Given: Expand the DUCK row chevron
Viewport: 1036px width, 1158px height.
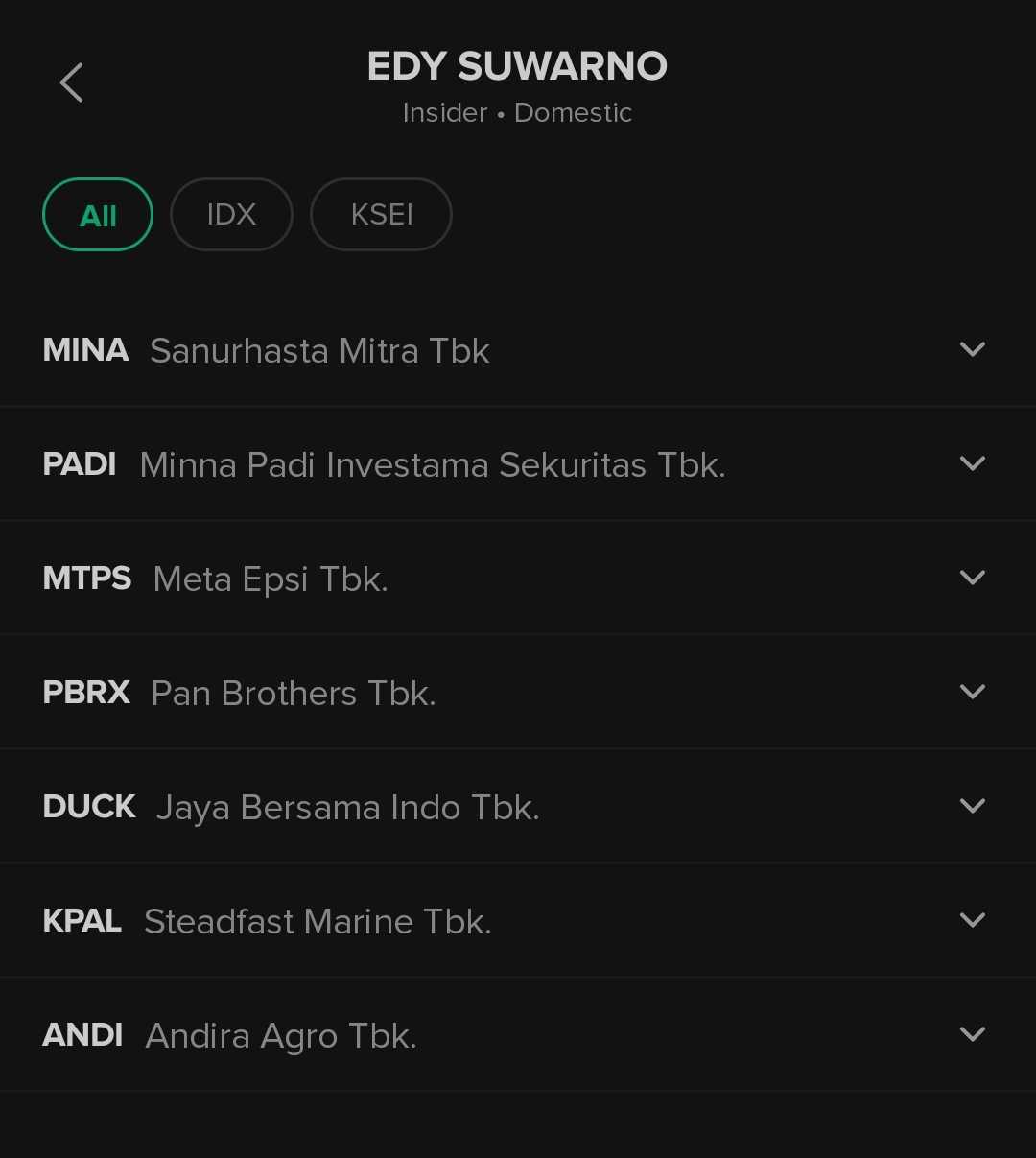Looking at the screenshot, I should [972, 807].
